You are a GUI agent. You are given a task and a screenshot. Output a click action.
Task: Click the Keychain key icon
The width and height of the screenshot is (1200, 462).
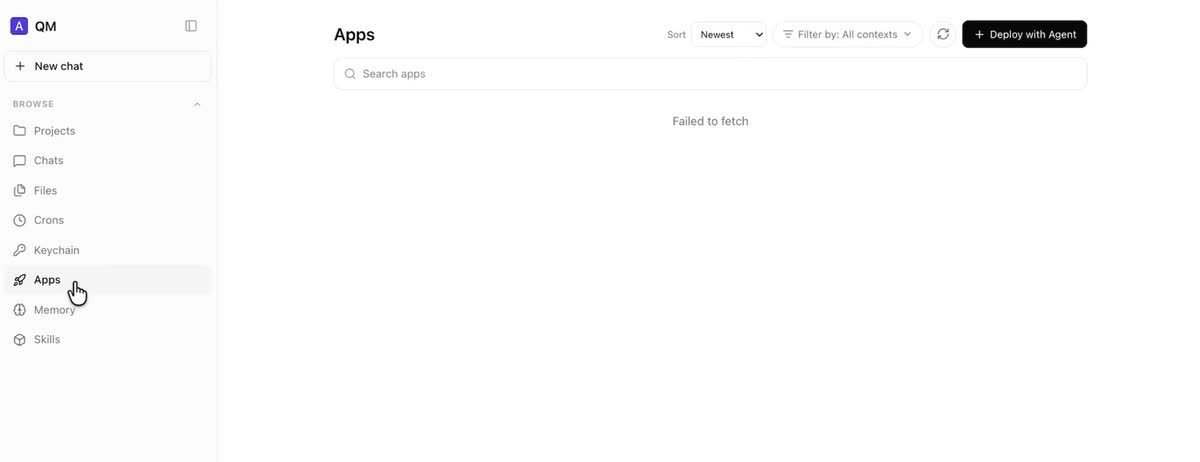coord(19,250)
